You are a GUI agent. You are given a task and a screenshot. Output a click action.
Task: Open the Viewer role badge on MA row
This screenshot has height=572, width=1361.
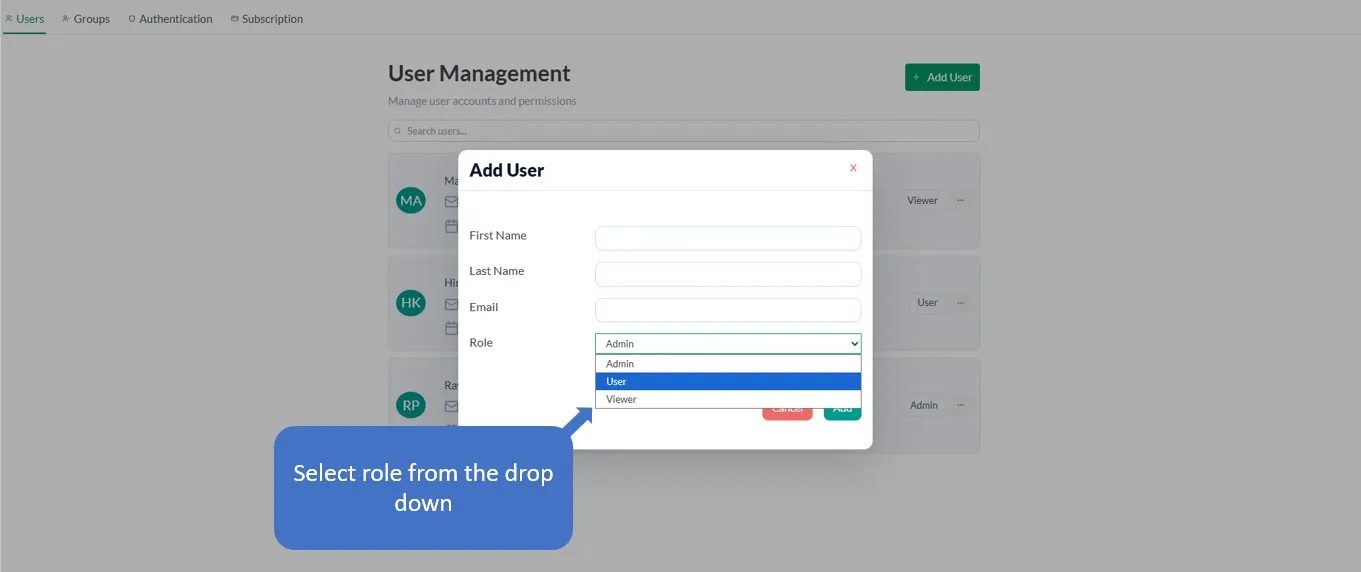[922, 200]
